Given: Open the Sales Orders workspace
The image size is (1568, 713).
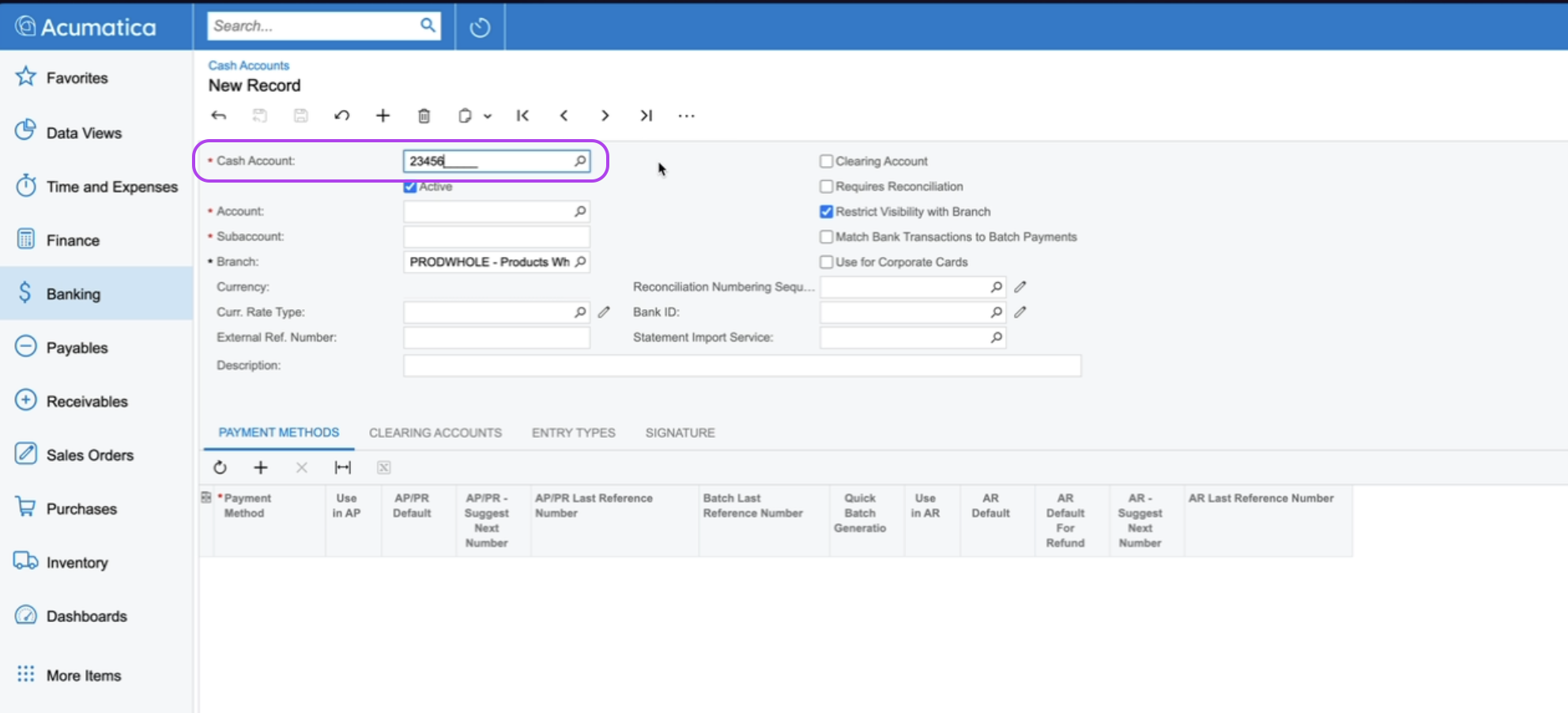Looking at the screenshot, I should (96, 455).
